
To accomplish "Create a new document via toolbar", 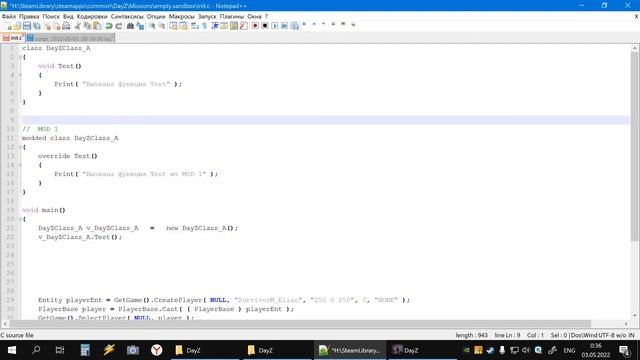I will pos(8,26).
